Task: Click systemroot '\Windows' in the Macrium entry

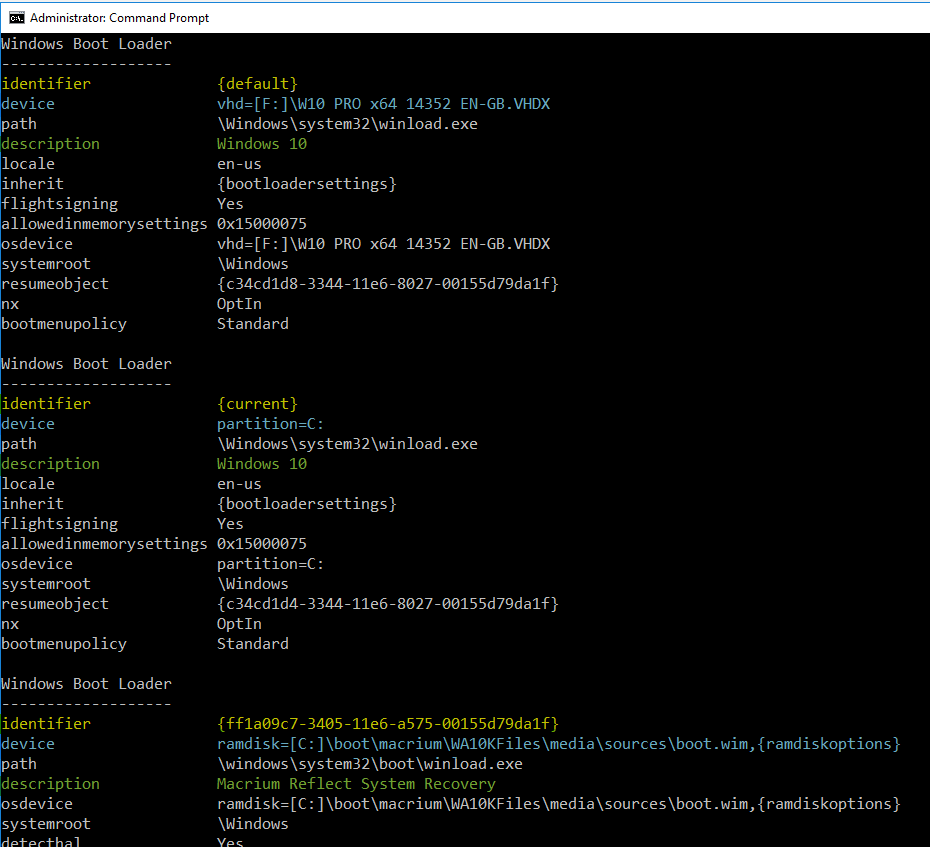Action: [253, 824]
